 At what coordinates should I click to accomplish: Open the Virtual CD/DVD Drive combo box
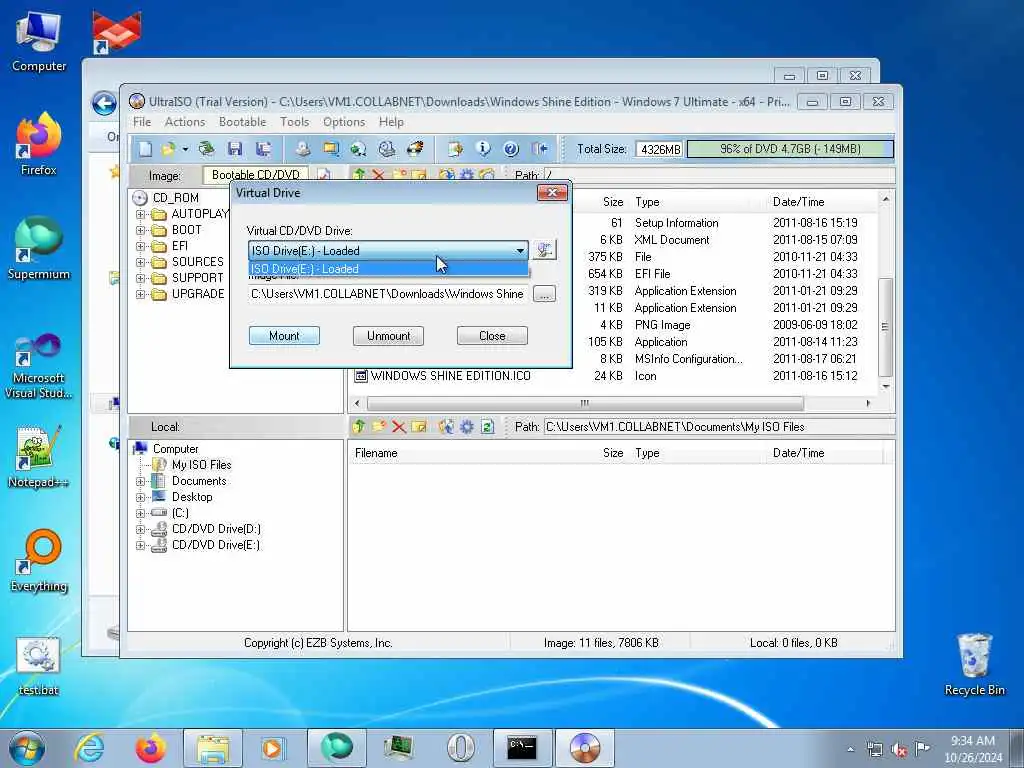[x=388, y=250]
